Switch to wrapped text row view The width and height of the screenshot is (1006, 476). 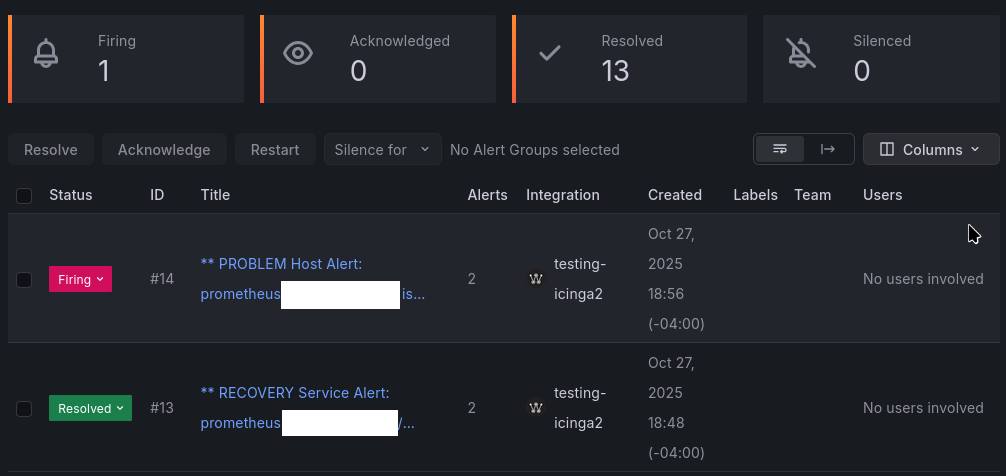pos(780,149)
